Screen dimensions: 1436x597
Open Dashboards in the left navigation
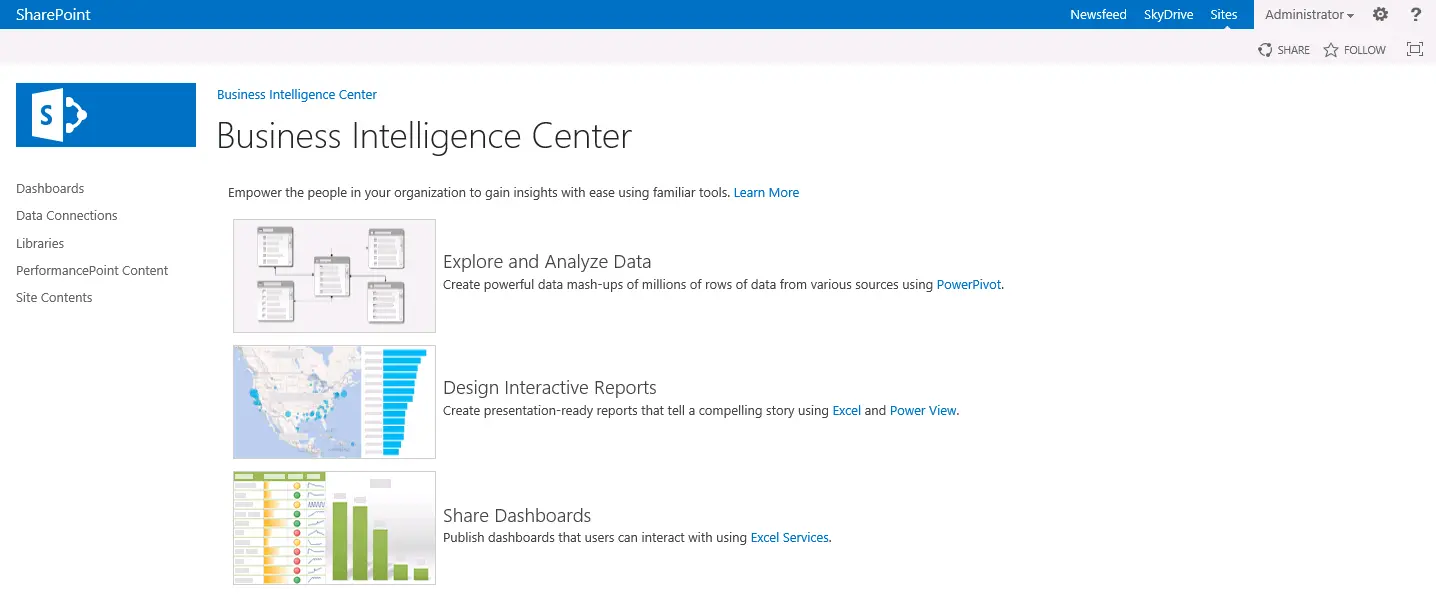click(50, 188)
